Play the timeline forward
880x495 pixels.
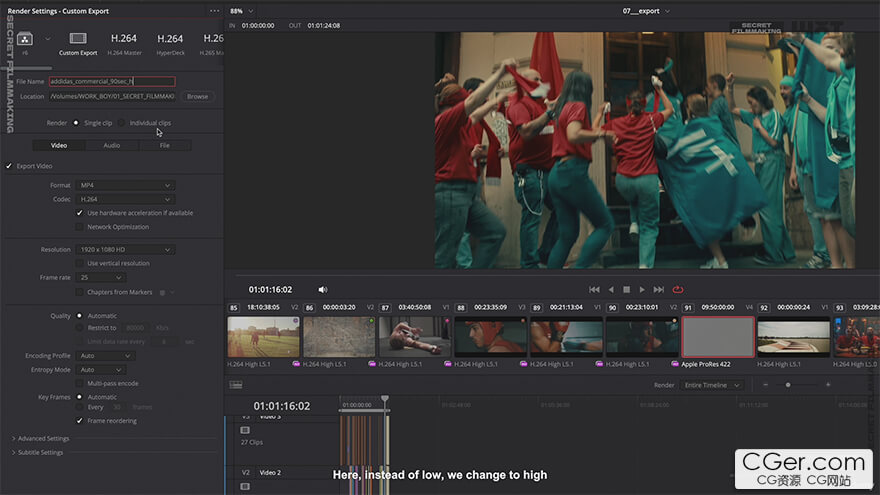(642, 290)
